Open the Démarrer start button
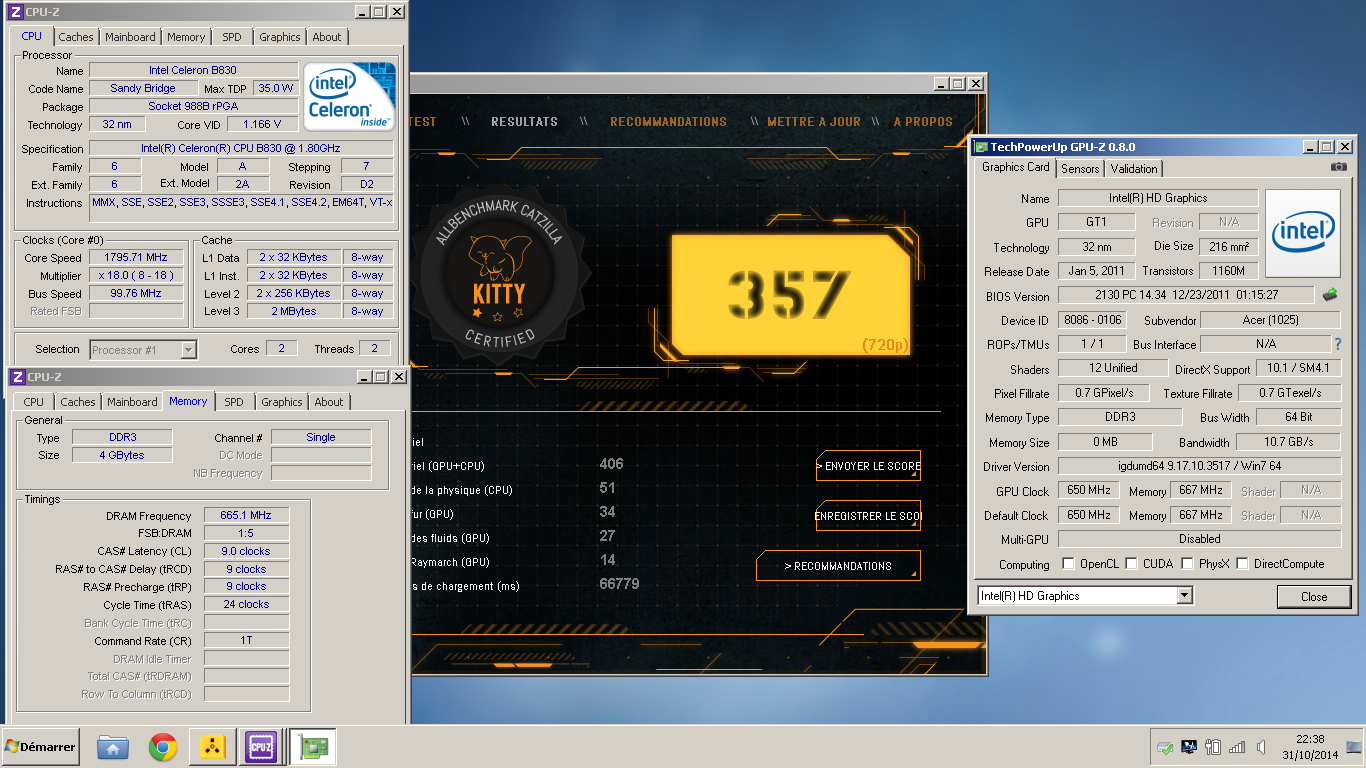This screenshot has width=1366, height=768. [40, 746]
